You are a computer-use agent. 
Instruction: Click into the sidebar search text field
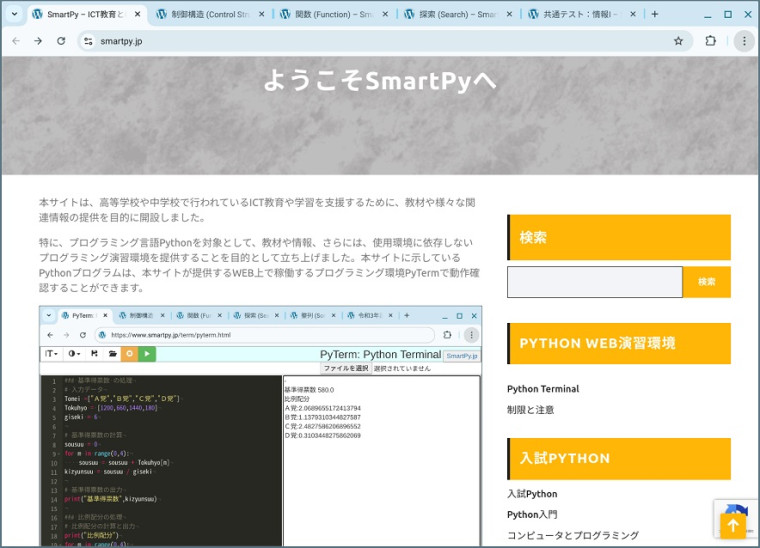click(594, 282)
